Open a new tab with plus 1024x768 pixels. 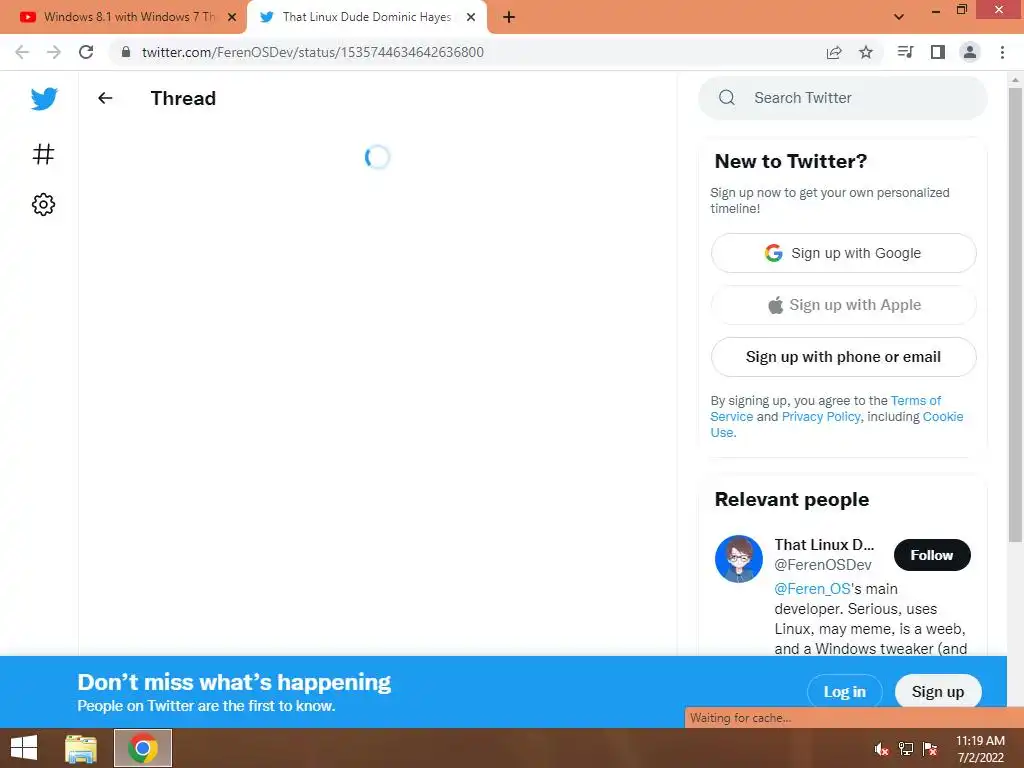(x=509, y=18)
